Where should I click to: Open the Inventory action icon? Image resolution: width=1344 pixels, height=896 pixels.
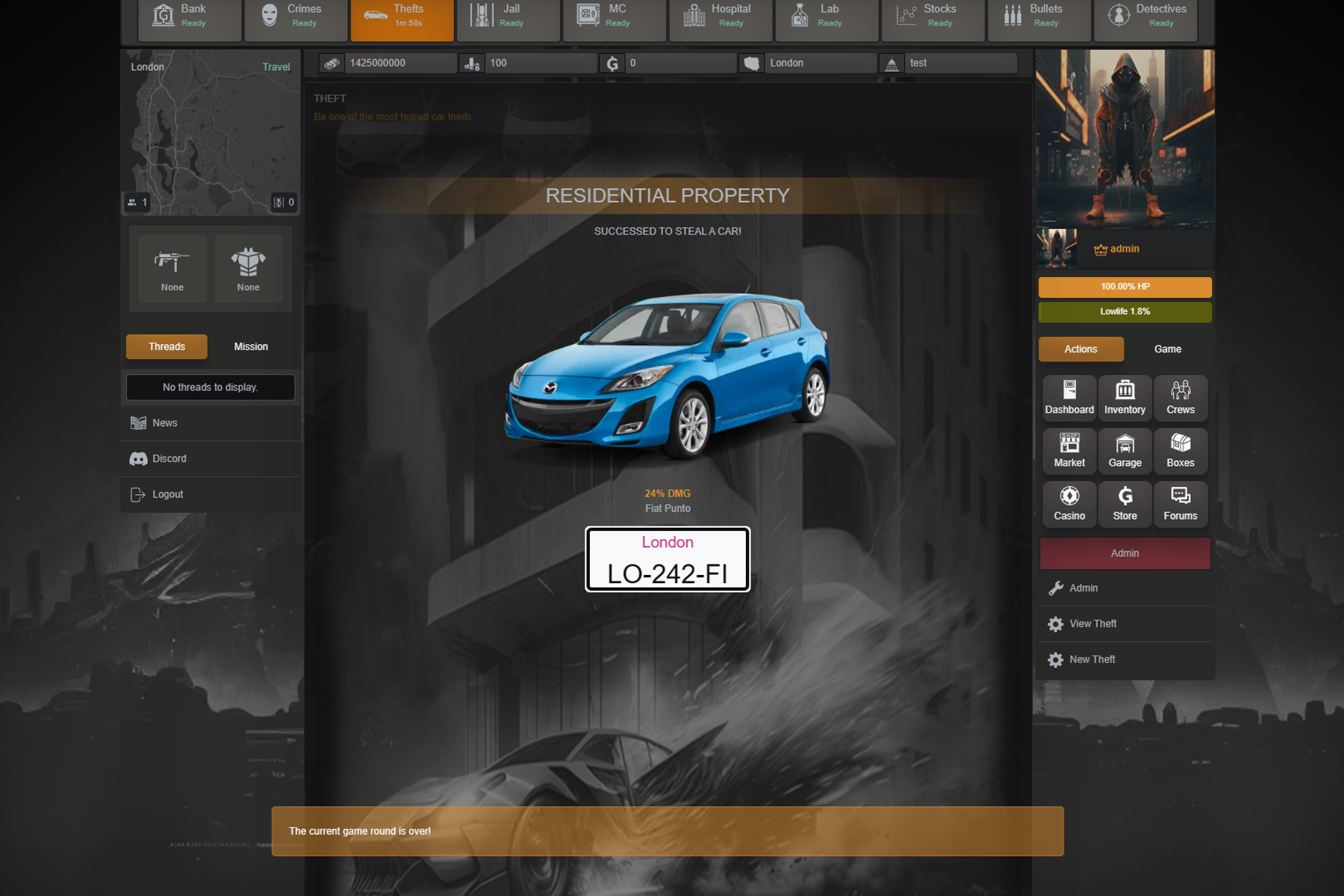tap(1124, 397)
